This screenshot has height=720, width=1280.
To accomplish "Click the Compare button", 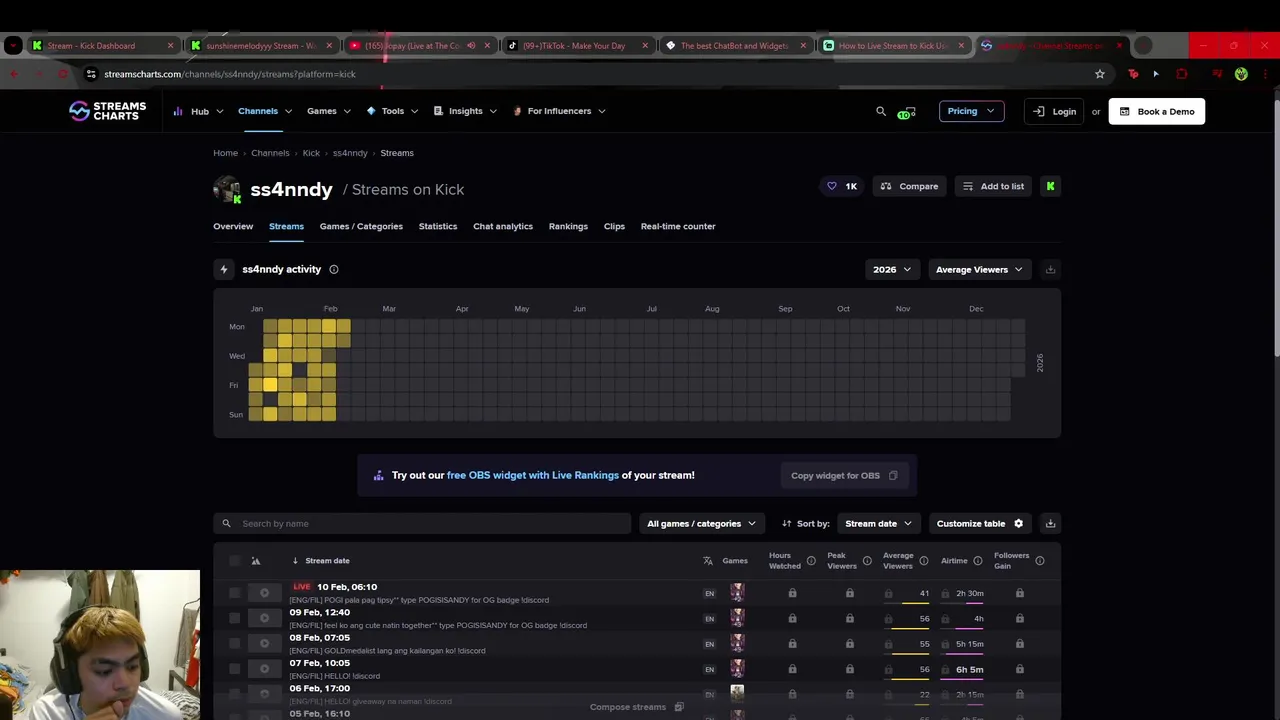I will (x=909, y=186).
